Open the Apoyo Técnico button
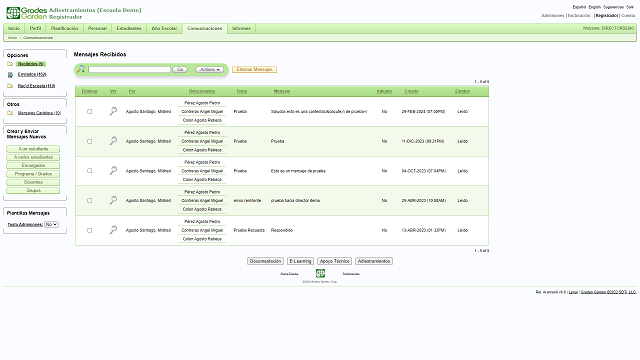This screenshot has height=360, width=640. coord(334,261)
